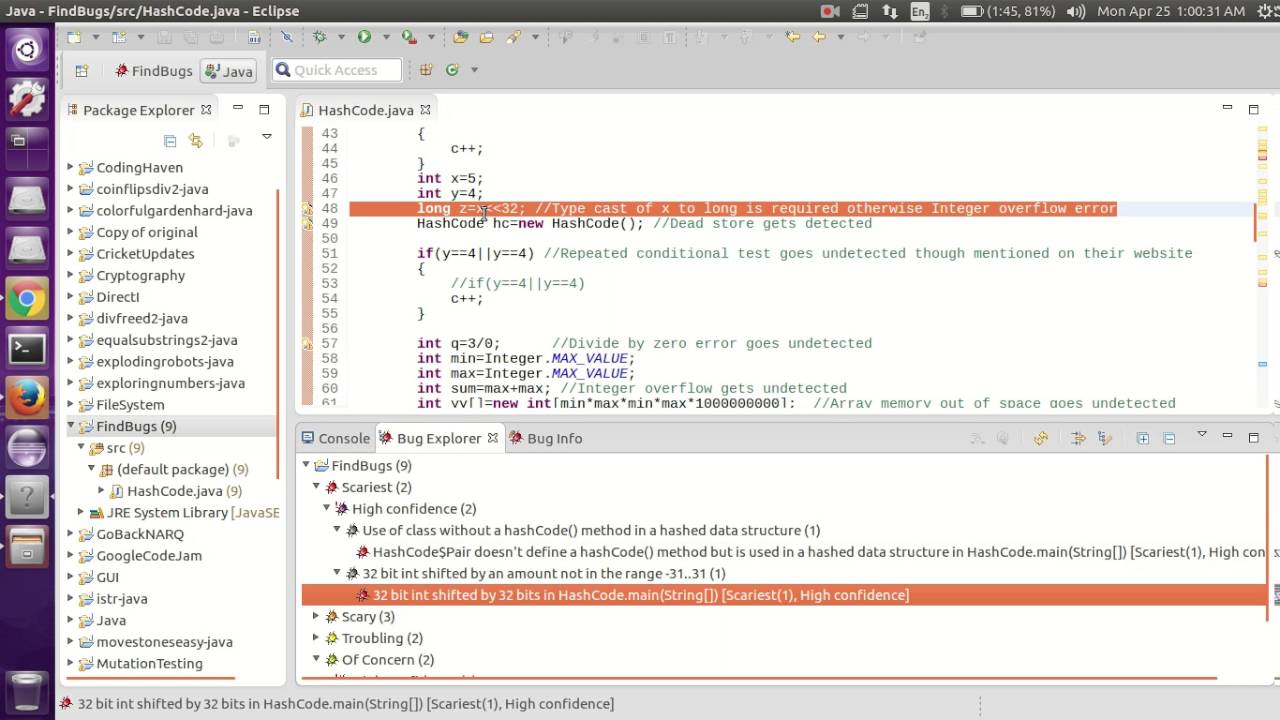Viewport: 1280px width, 720px height.
Task: Close the HashCode.java editor tab
Action: (x=425, y=110)
